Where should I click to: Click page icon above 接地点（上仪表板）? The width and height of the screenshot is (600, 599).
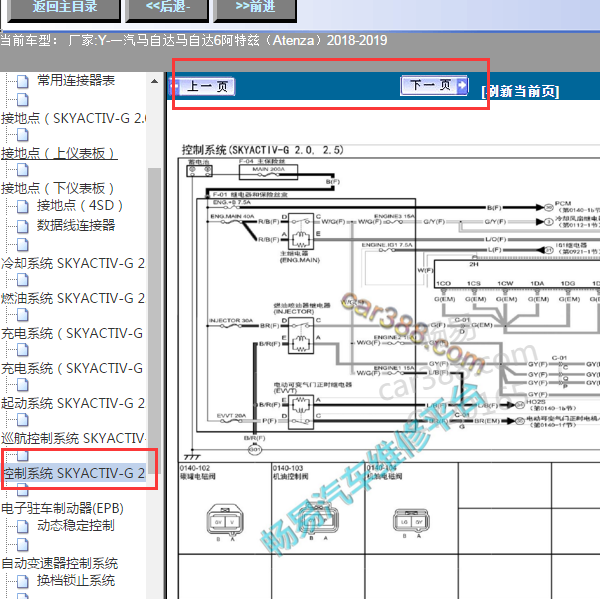click(x=23, y=135)
